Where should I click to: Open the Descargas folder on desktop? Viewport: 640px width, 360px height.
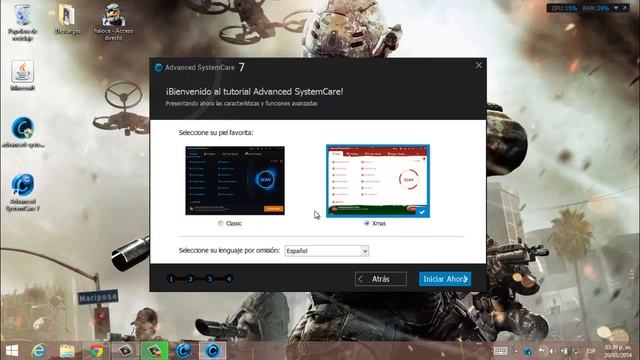point(67,19)
